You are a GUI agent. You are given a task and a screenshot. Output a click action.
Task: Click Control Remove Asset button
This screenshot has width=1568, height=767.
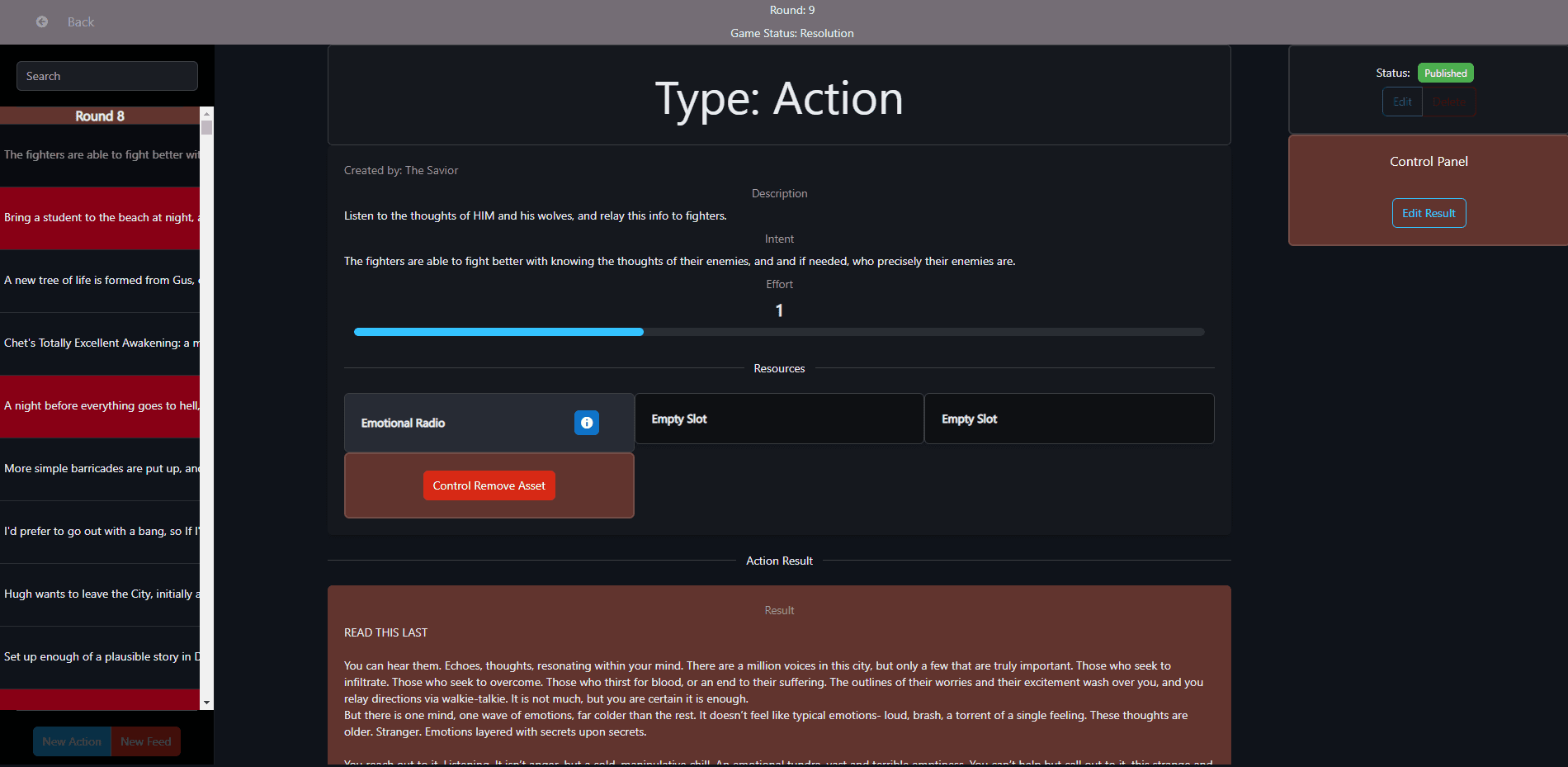[x=489, y=485]
